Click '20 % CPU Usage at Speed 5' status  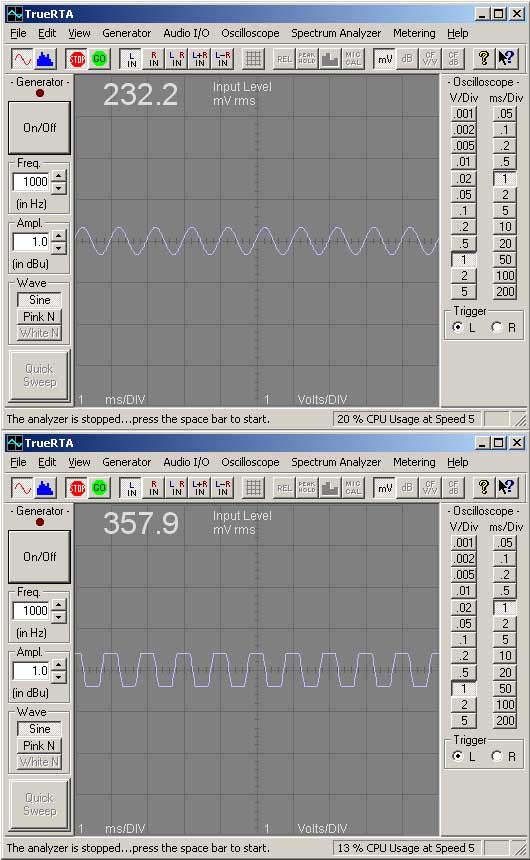pos(405,419)
